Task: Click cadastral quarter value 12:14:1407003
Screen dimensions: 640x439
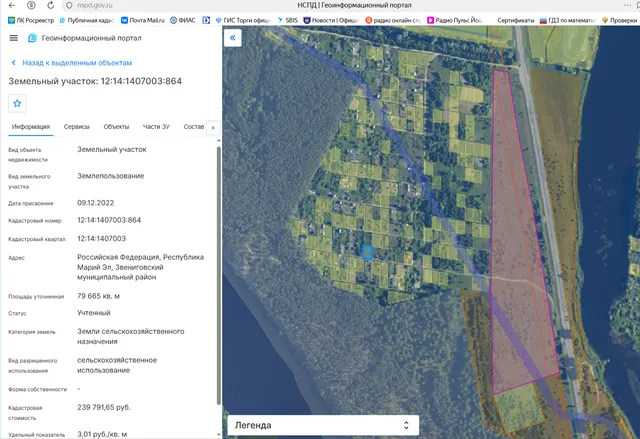Action: [102, 239]
